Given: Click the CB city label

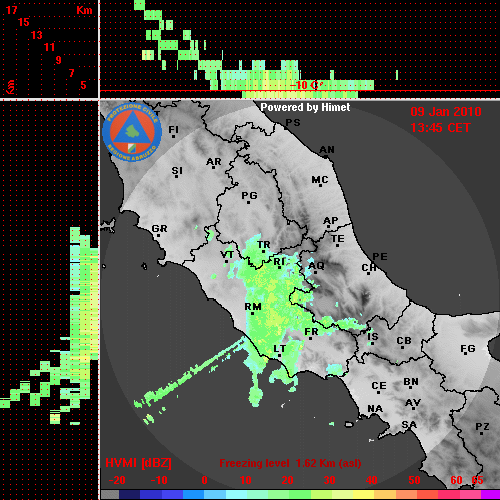Looking at the screenshot, I should (404, 342).
